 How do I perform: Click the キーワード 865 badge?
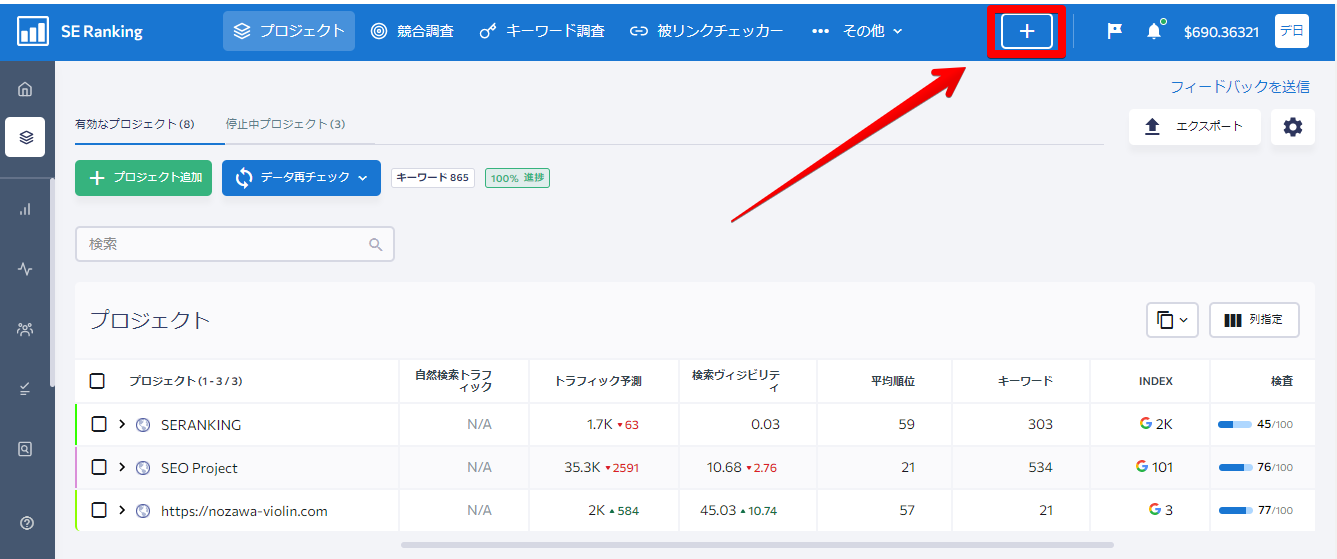tap(432, 178)
